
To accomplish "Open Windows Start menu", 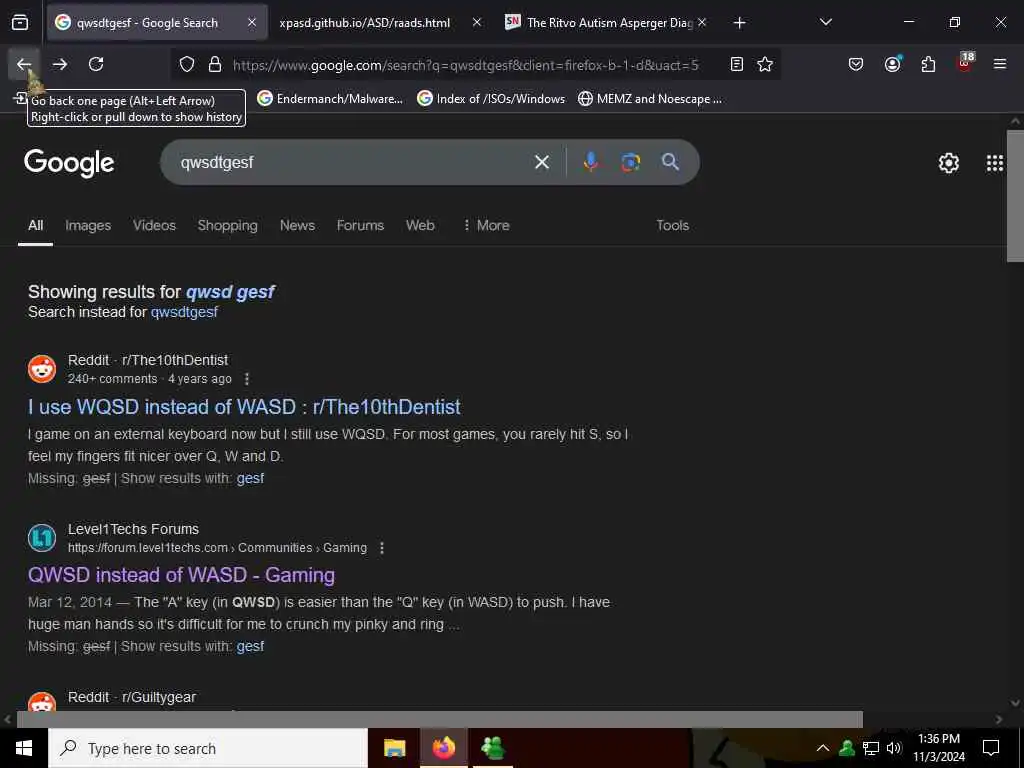I will click(24, 748).
